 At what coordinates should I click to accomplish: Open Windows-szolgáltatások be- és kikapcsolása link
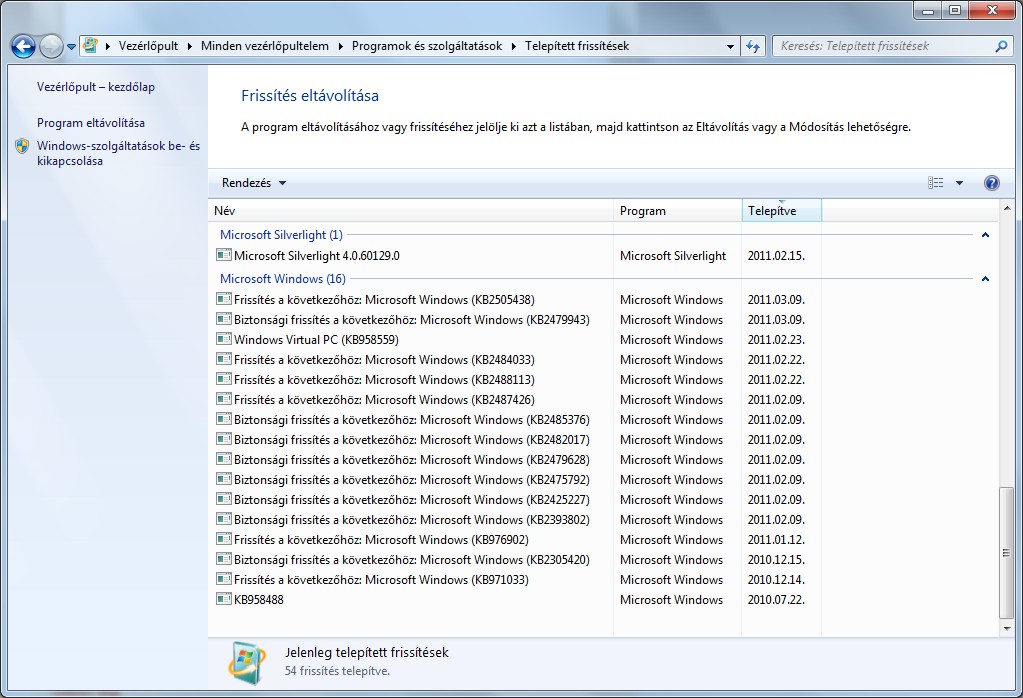click(x=118, y=153)
